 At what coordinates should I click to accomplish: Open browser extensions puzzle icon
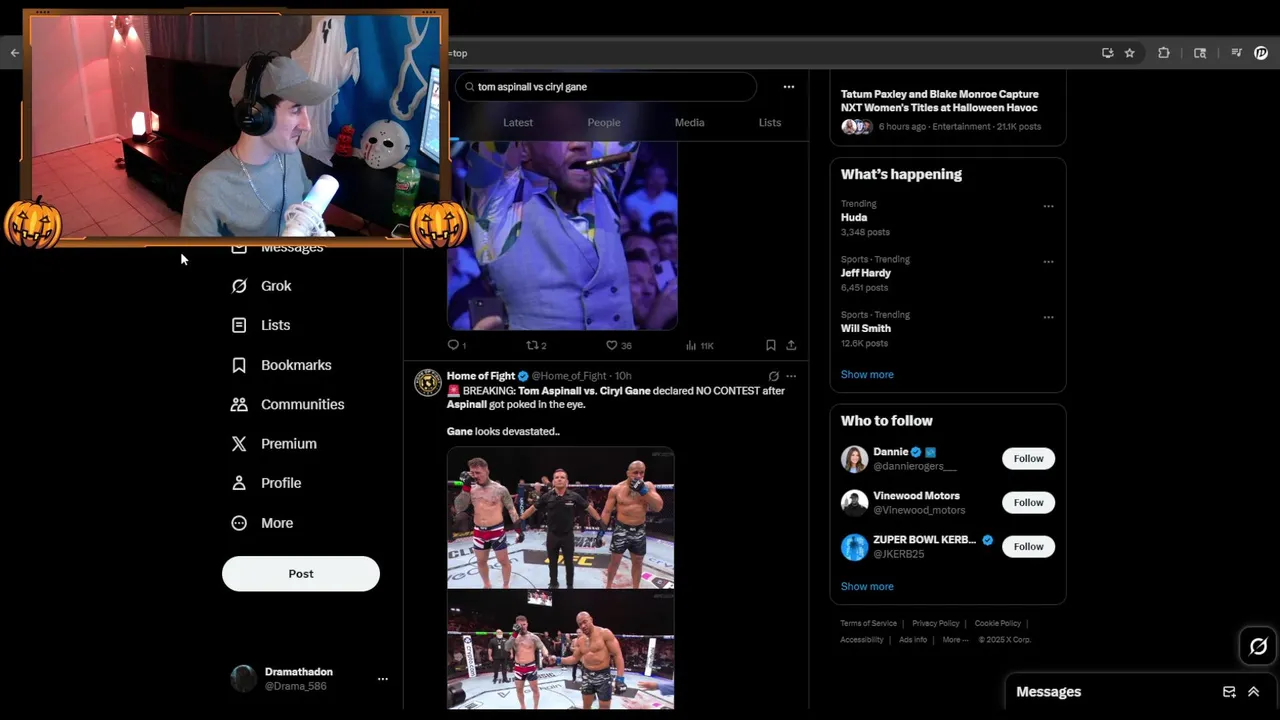(x=1164, y=53)
